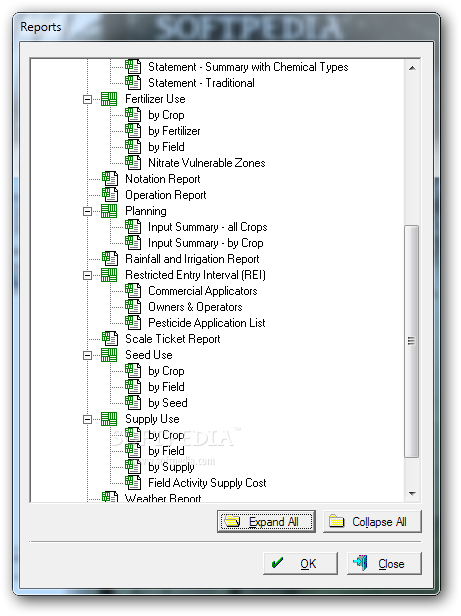Select the Statement - Traditional report
This screenshot has width=461, height=616.
(201, 83)
